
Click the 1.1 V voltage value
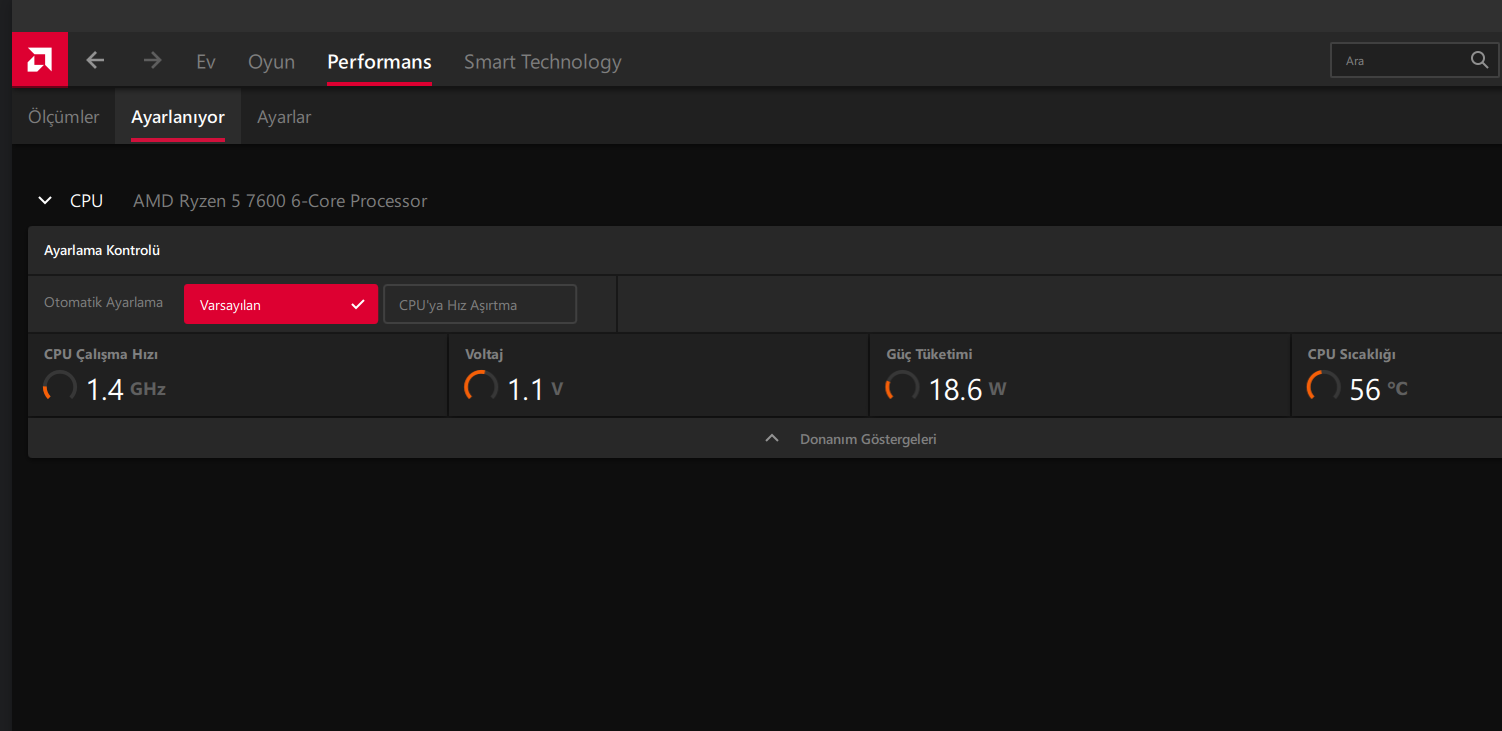535,389
